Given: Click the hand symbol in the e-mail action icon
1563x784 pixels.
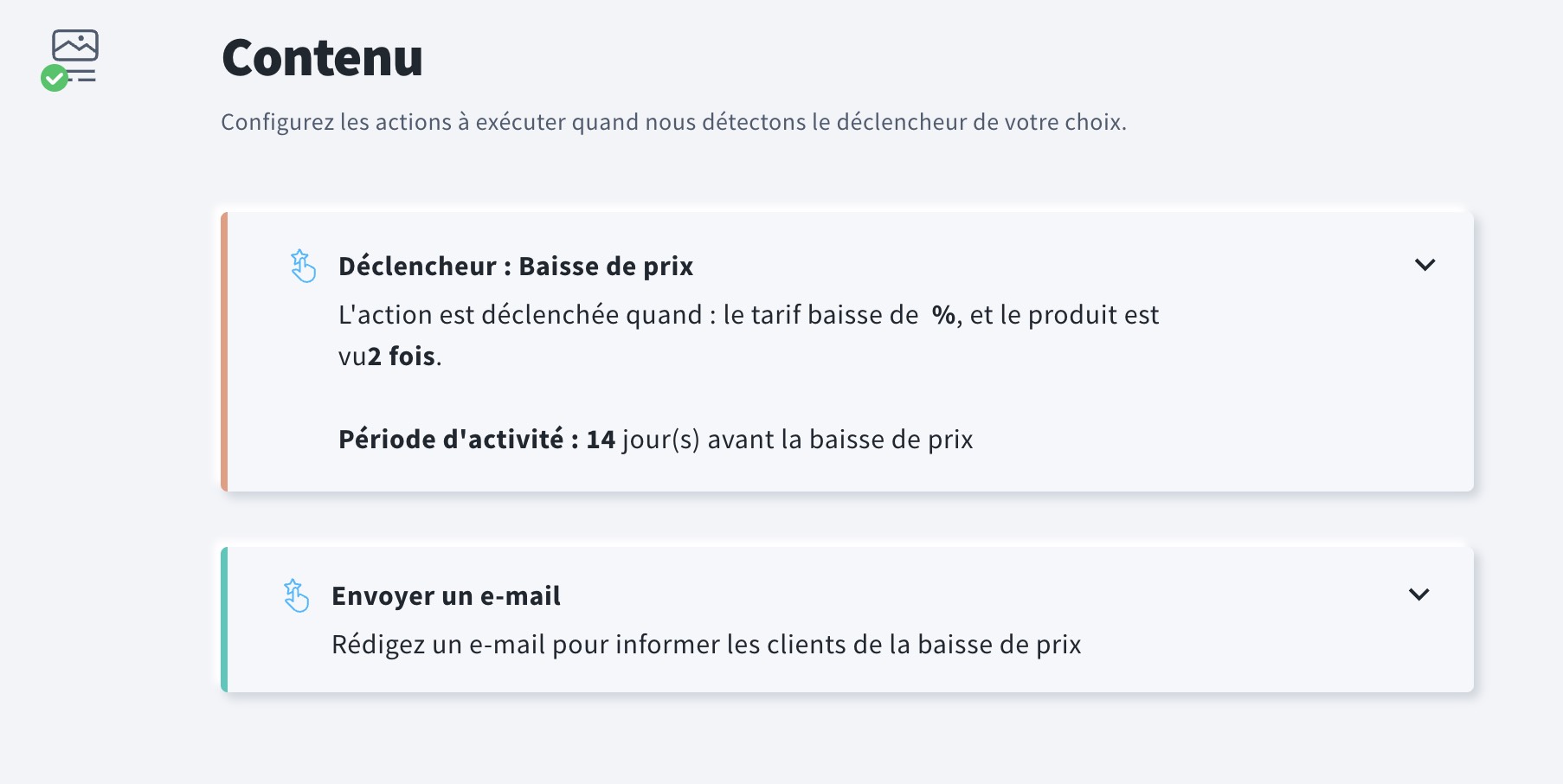Looking at the screenshot, I should (299, 601).
